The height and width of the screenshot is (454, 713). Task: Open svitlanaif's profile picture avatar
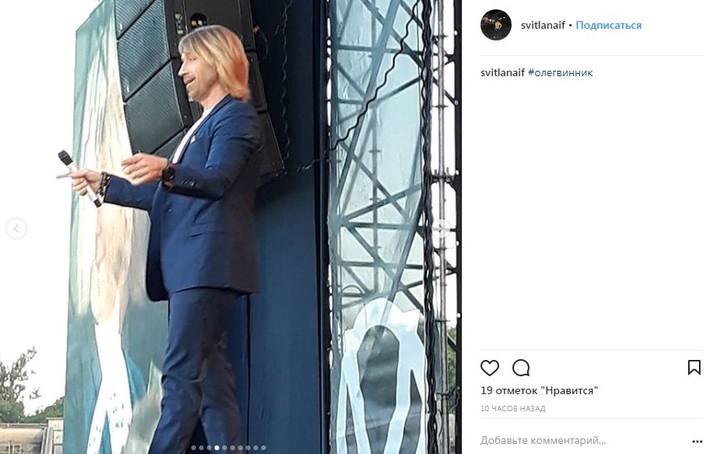(x=496, y=25)
